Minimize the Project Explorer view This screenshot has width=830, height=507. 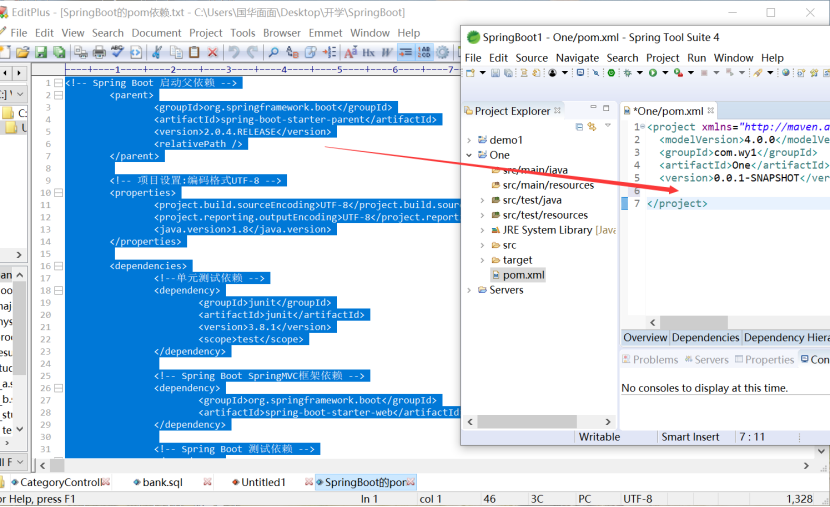pos(593,107)
